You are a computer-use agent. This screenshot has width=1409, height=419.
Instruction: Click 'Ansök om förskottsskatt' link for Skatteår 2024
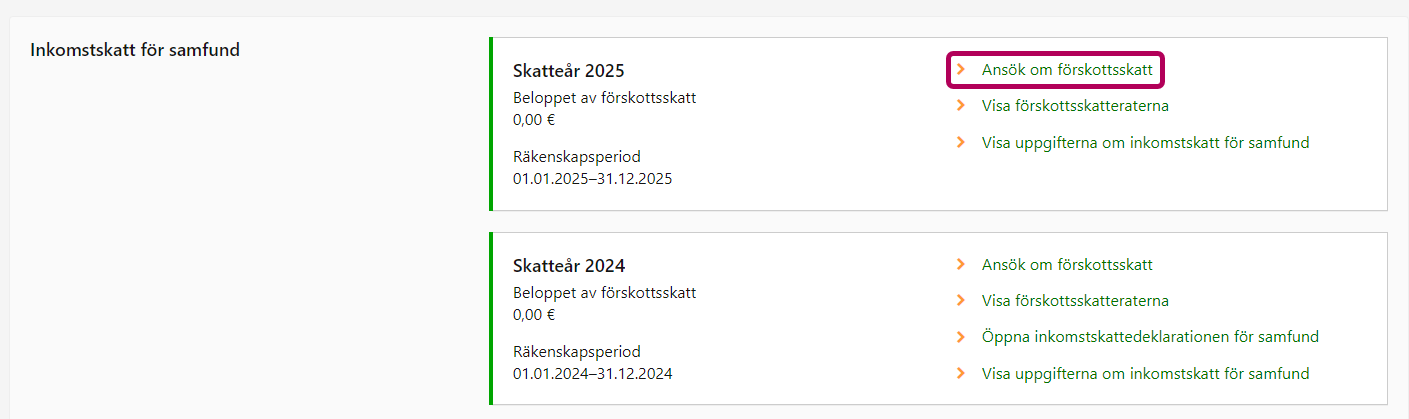pos(1067,265)
